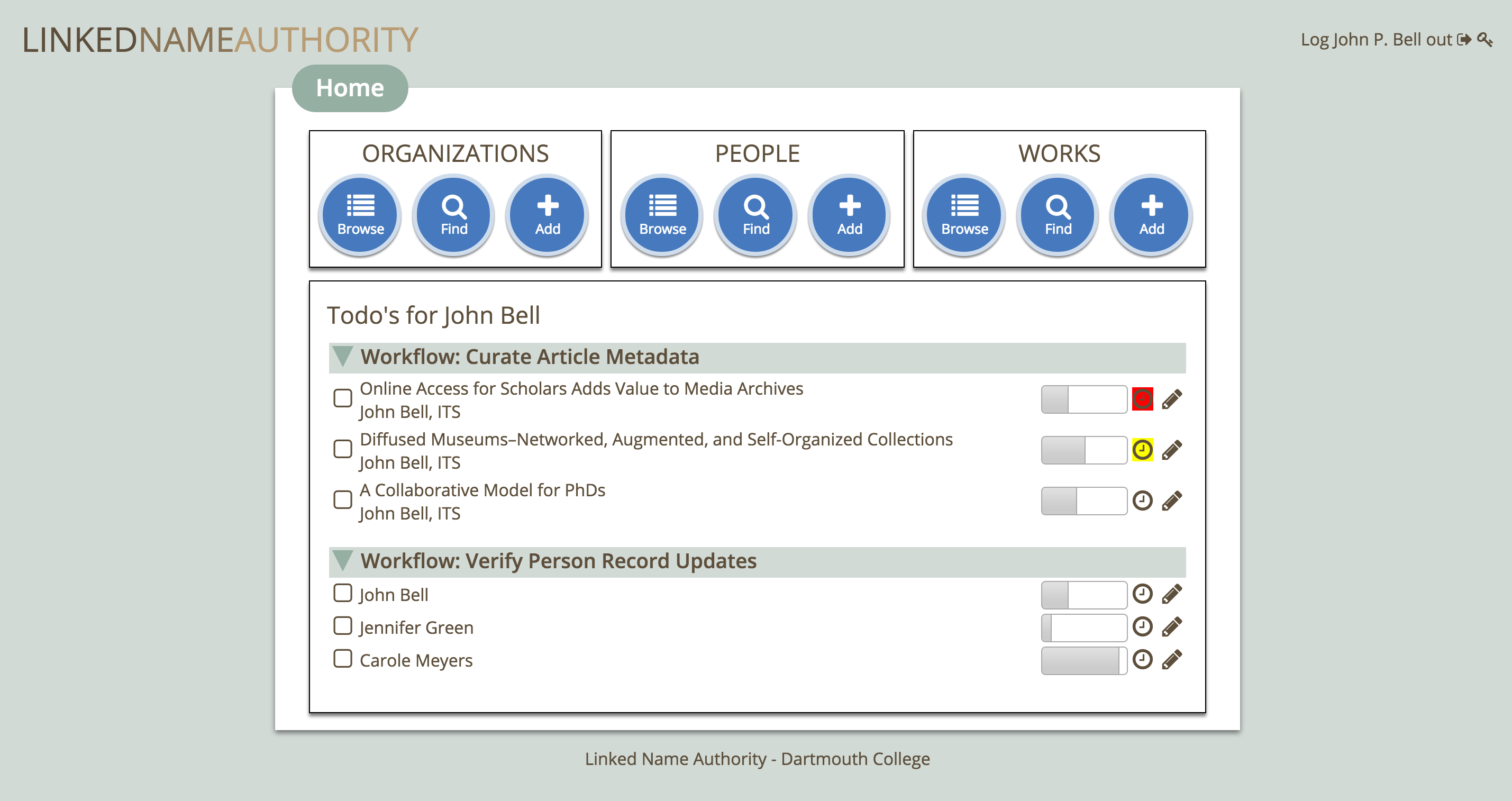
Task: Click Workflow: Verify Person Record Updates heading
Action: (x=558, y=561)
